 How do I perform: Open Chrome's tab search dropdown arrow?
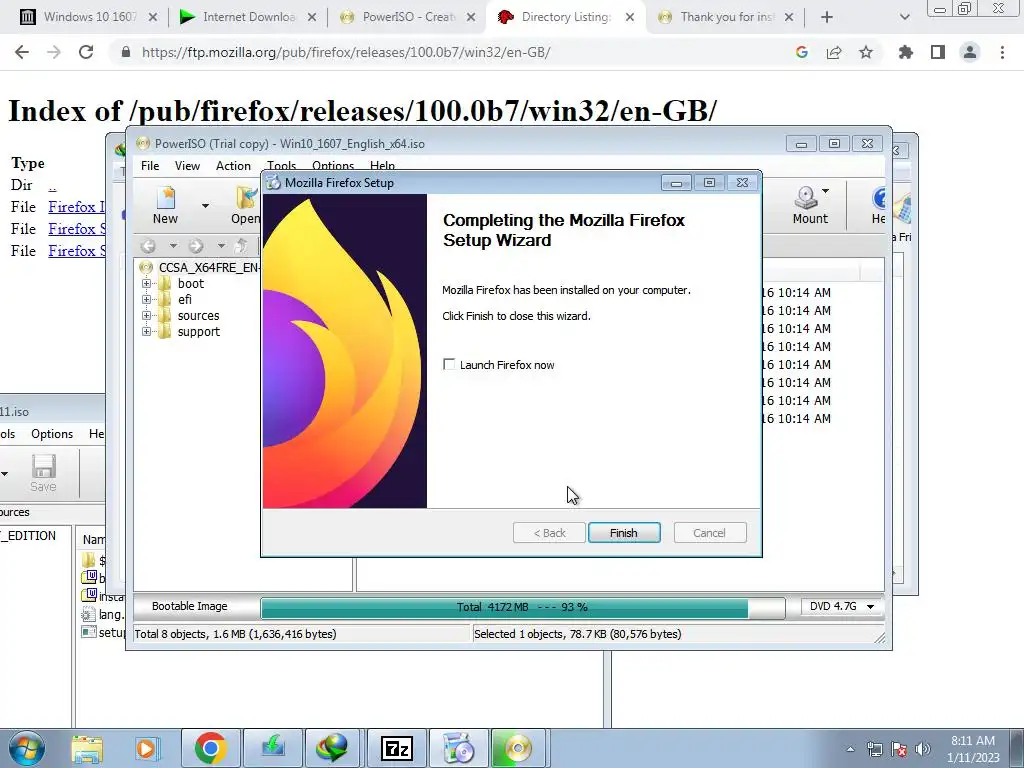904,17
